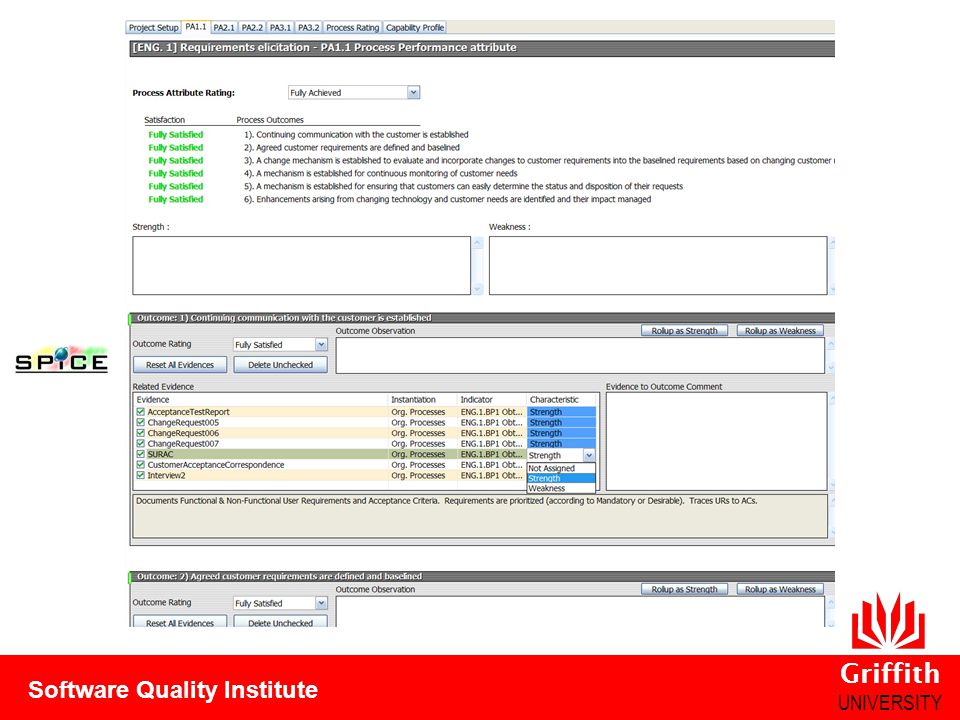The height and width of the screenshot is (720, 960).
Task: Uncheck the SURAC evidence checkbox
Action: 141,454
